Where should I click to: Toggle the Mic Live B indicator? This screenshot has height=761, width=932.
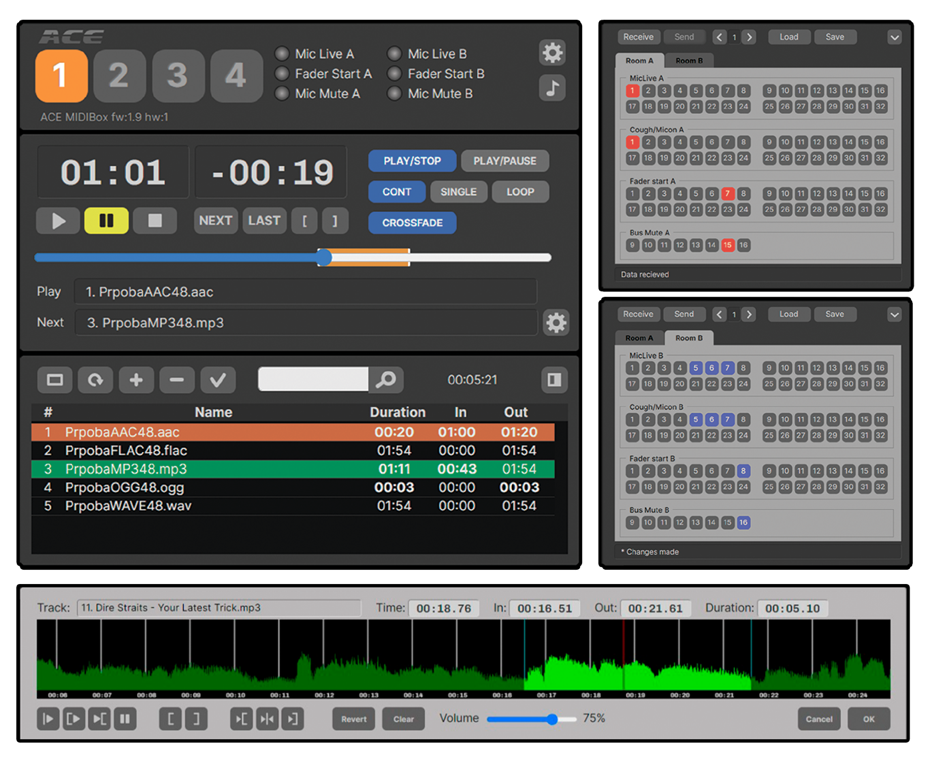coord(394,54)
